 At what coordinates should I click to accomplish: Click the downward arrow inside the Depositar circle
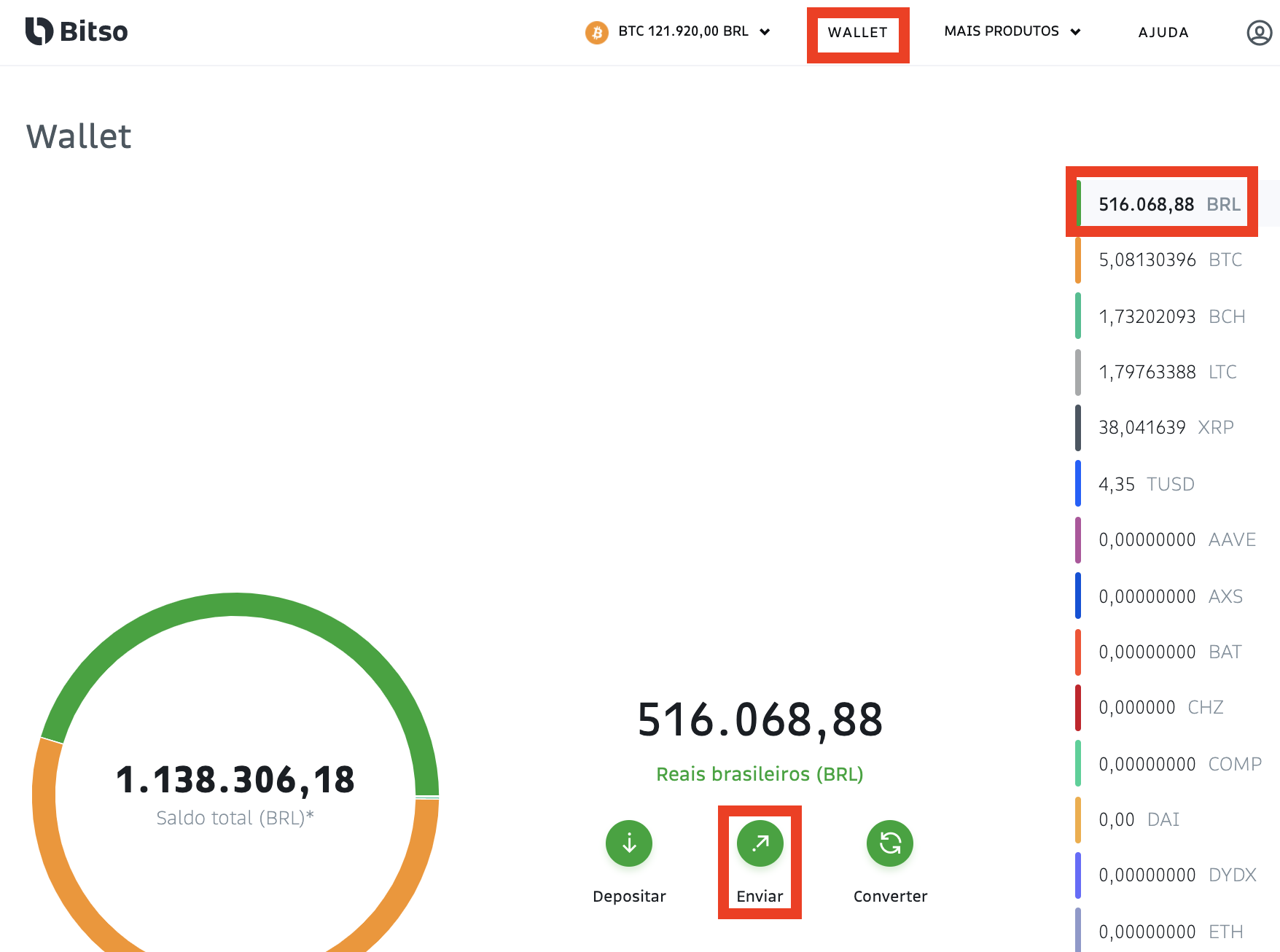pos(628,843)
